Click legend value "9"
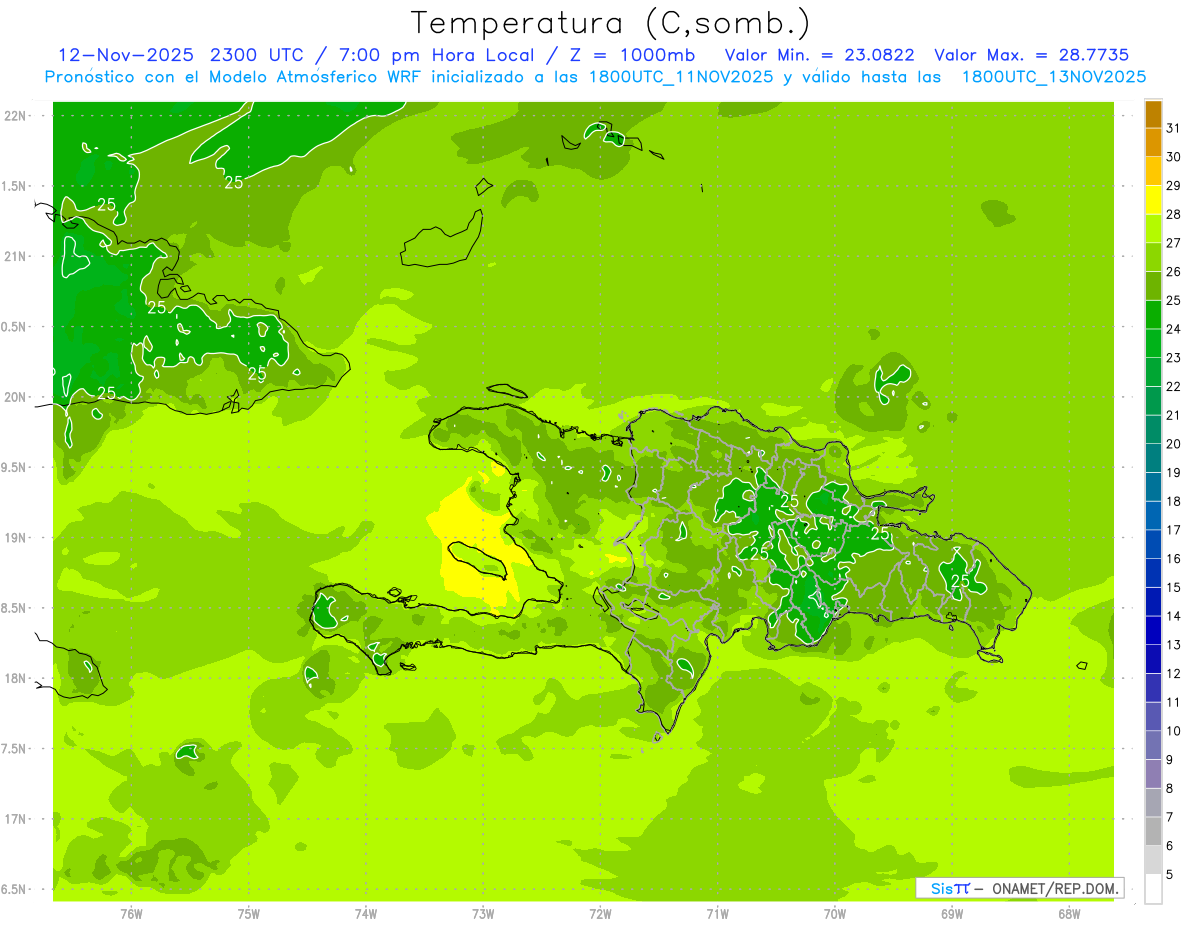Viewport: 1200px width, 927px height. (x=1170, y=760)
